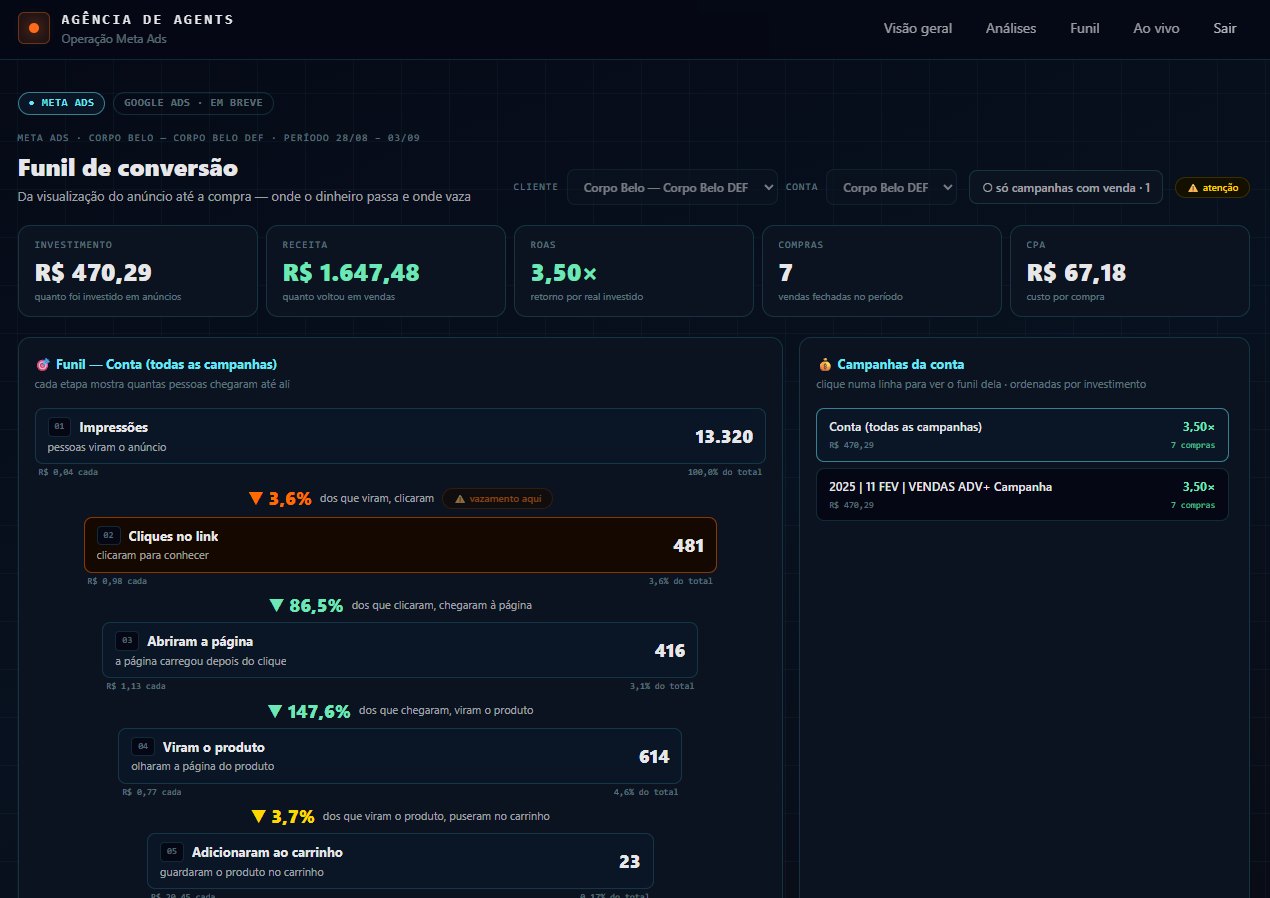Click the green 147,6% down arrow

point(275,711)
